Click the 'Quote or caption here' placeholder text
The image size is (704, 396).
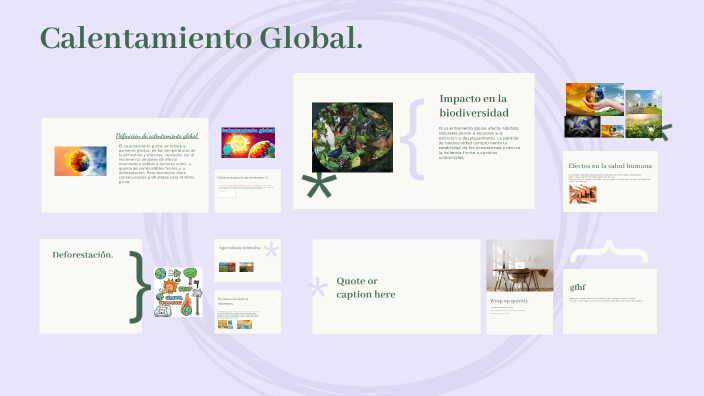point(366,287)
